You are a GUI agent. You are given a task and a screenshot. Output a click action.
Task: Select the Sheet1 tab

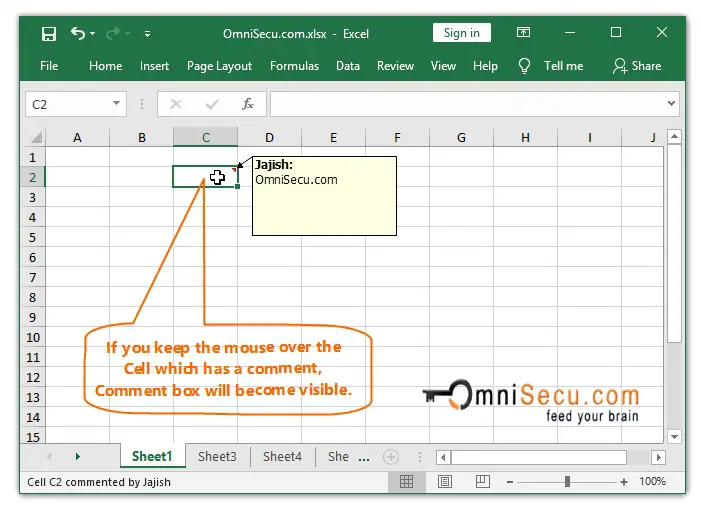click(152, 456)
